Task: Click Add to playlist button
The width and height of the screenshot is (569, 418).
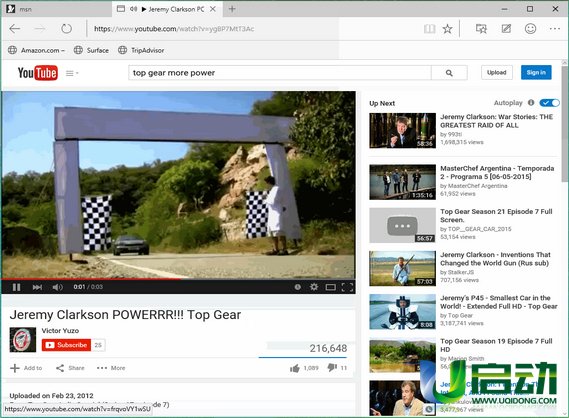Action: click(26, 368)
